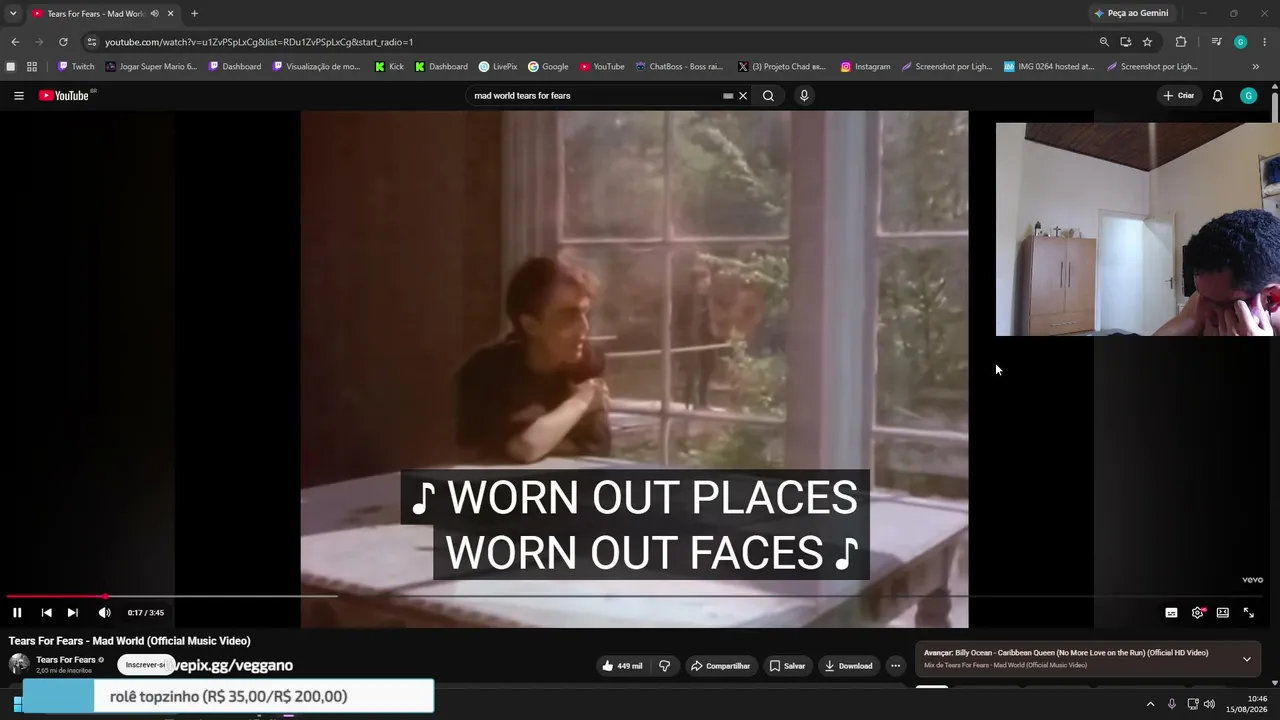
Task: Open the YouTube account avatar menu
Action: tap(1248, 96)
